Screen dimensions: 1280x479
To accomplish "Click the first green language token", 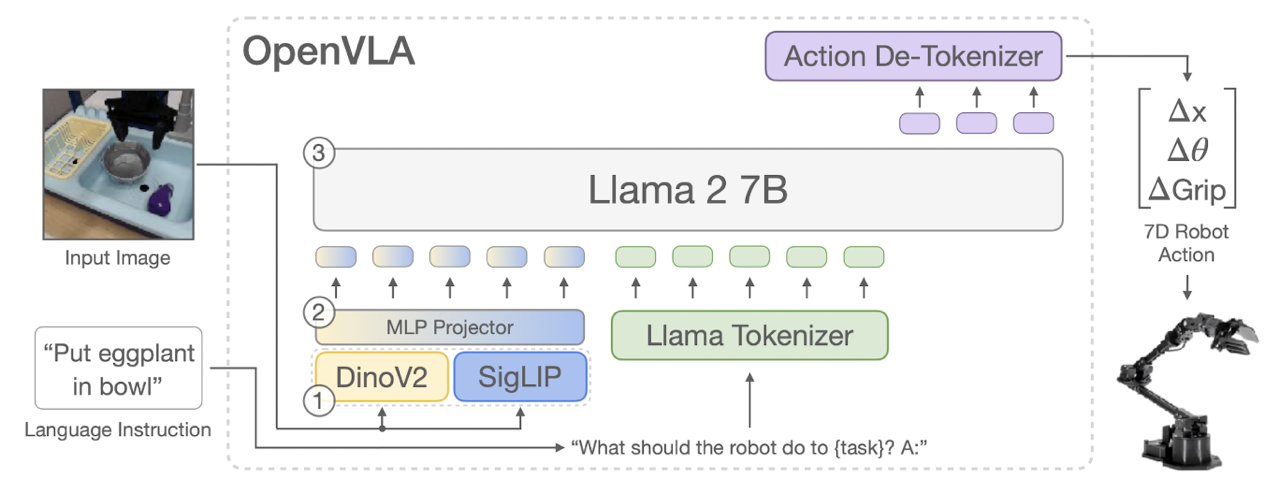I will [634, 256].
